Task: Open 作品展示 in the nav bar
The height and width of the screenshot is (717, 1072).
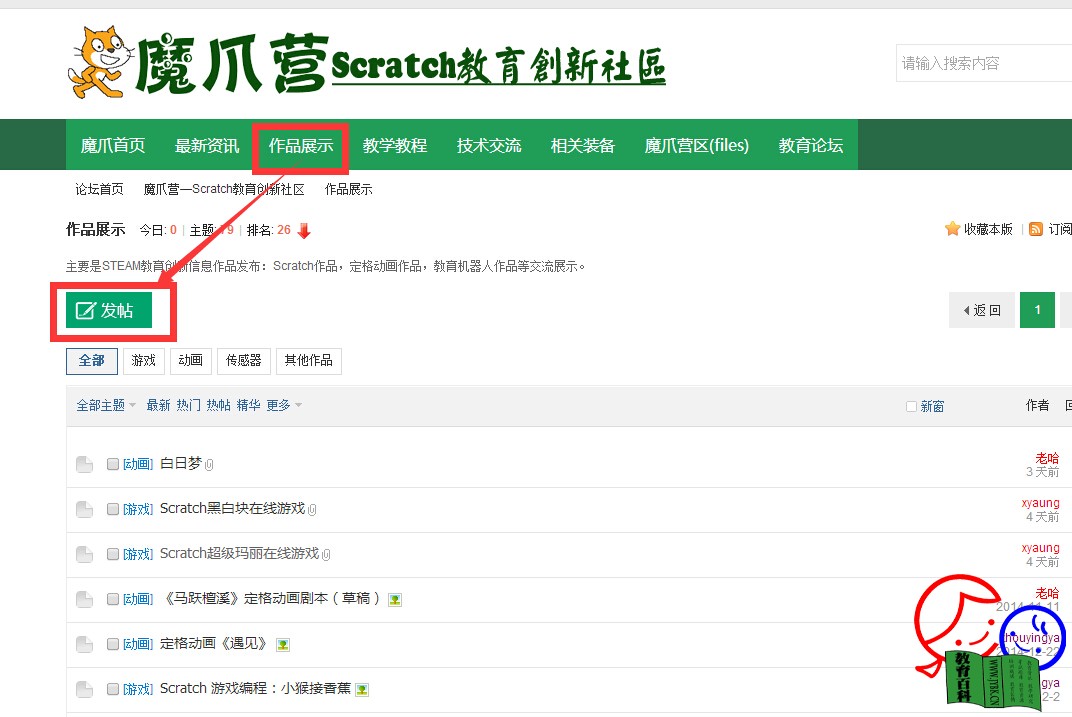Action: click(x=301, y=146)
